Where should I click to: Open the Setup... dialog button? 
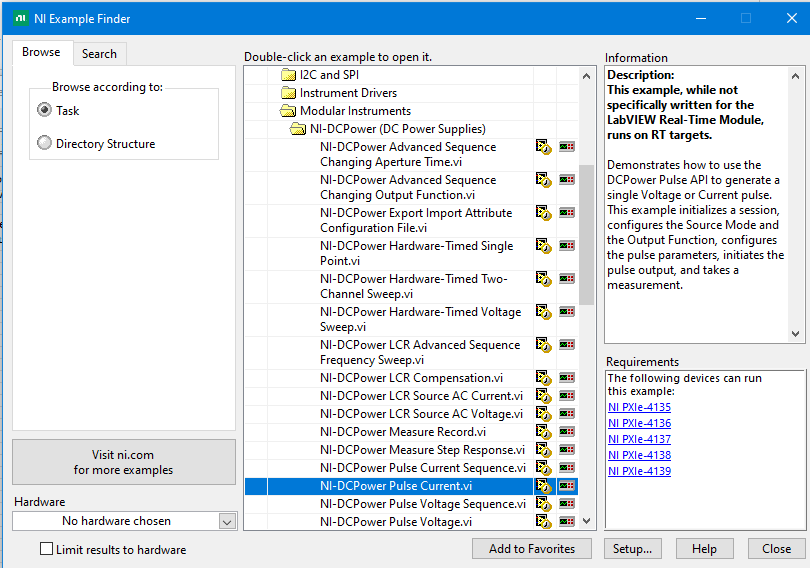pos(632,548)
